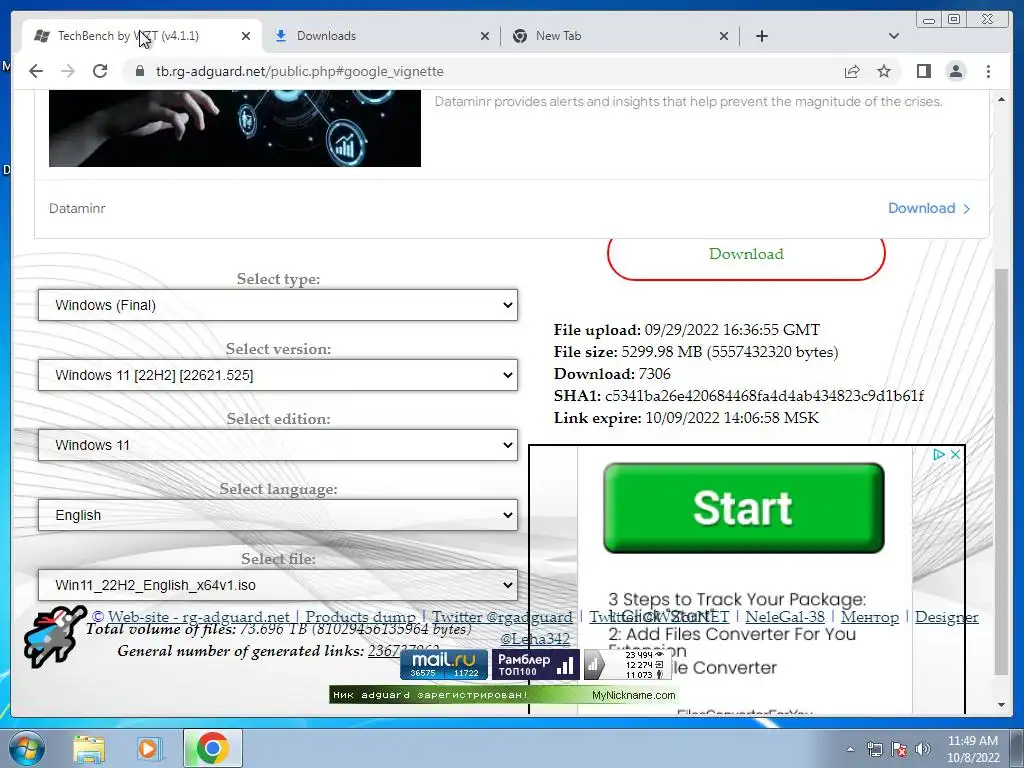Open the Select type dropdown

[278, 305]
